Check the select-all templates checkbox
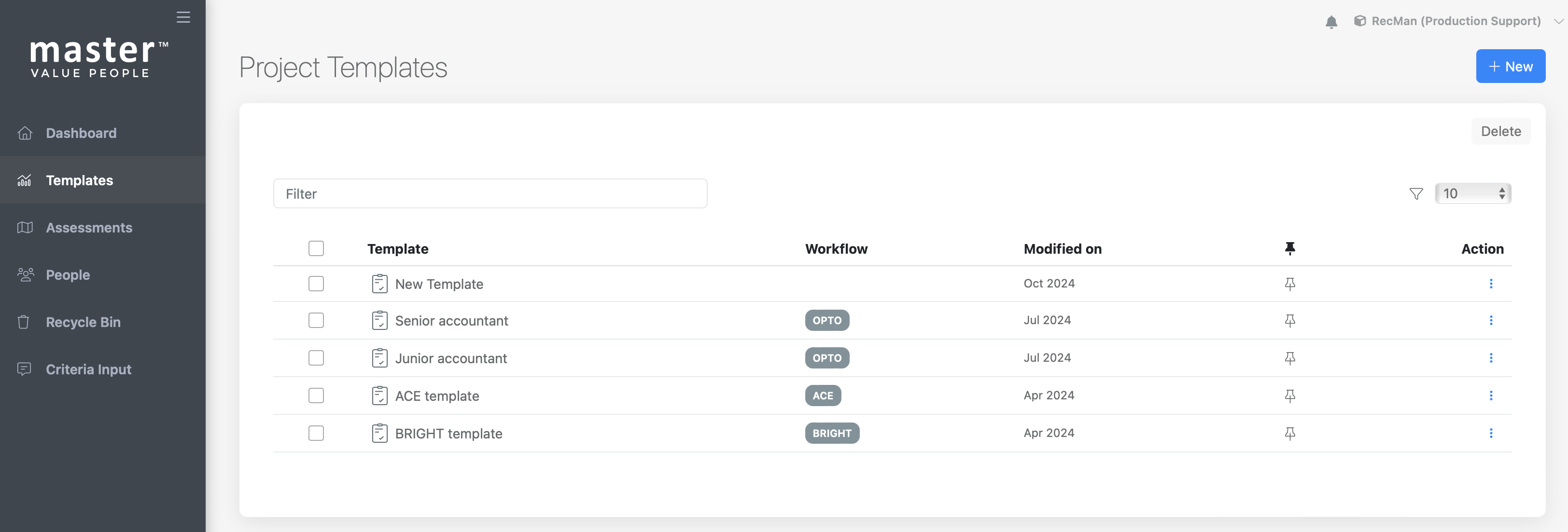1568x532 pixels. point(316,248)
